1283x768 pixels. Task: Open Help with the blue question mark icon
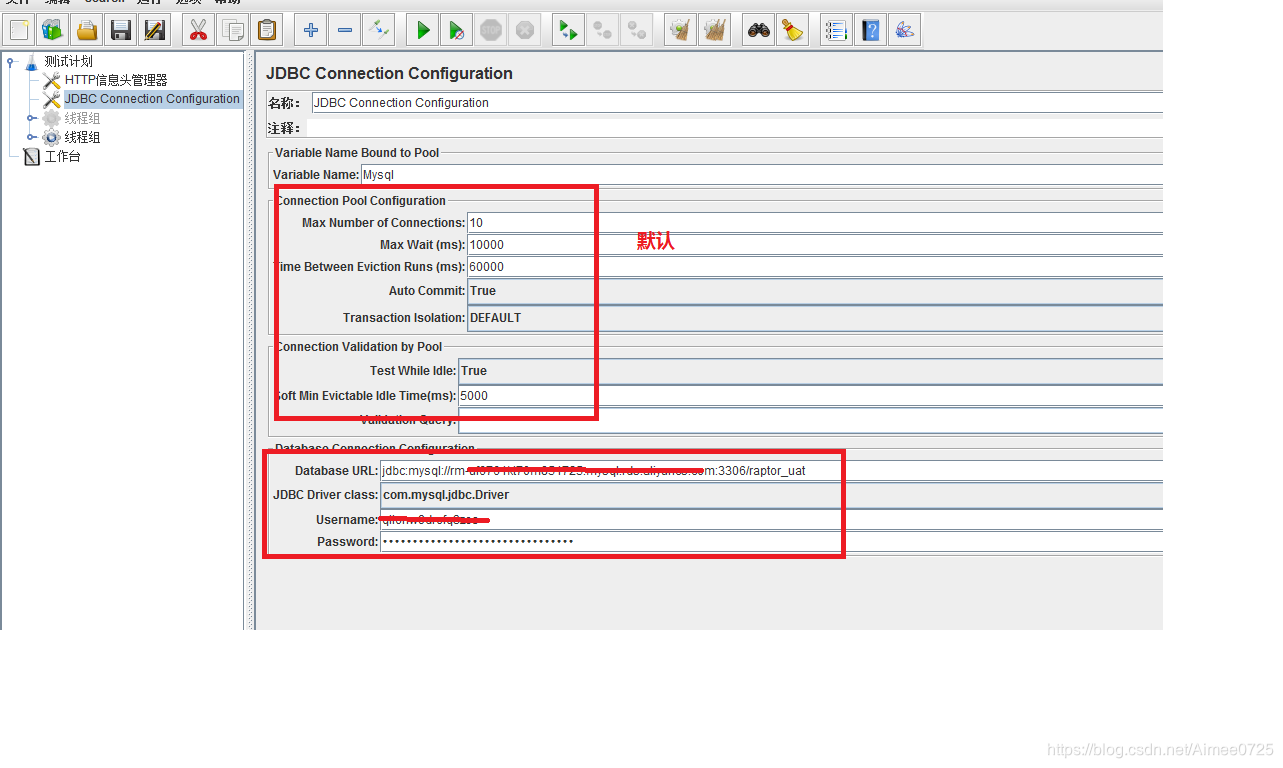tap(871, 30)
